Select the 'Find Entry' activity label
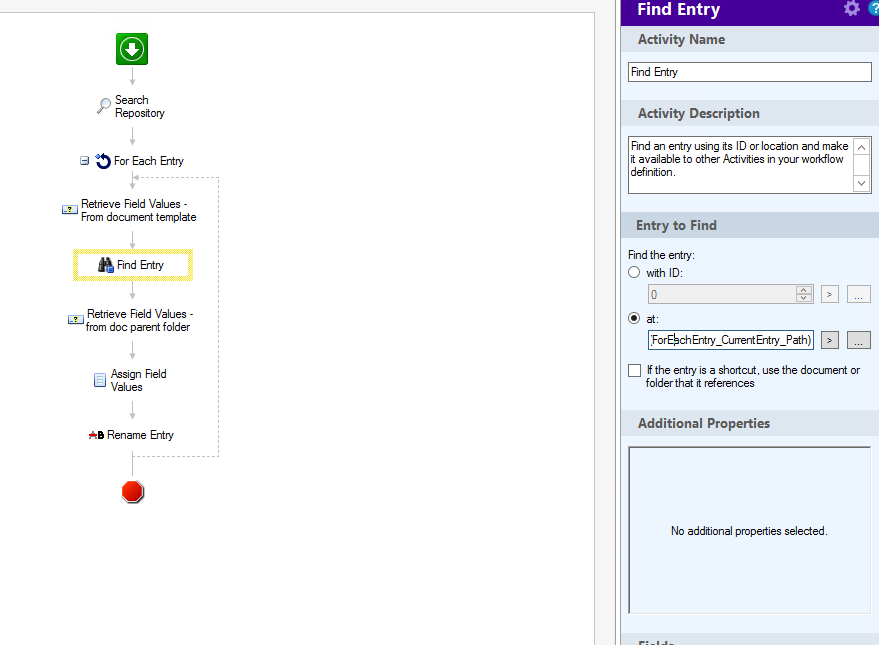879x645 pixels. [140, 265]
